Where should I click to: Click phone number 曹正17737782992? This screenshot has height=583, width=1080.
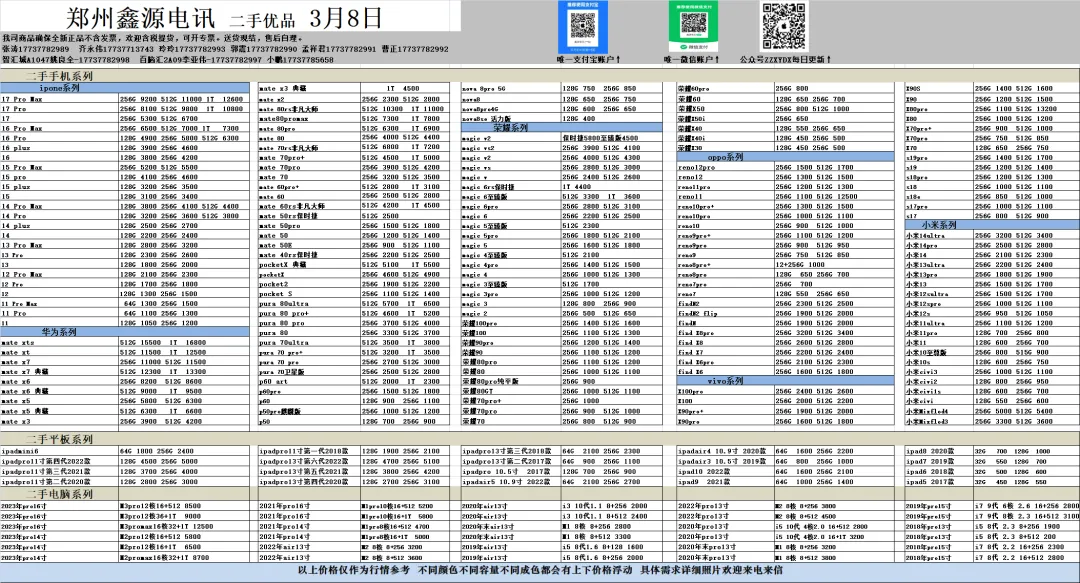click(415, 50)
